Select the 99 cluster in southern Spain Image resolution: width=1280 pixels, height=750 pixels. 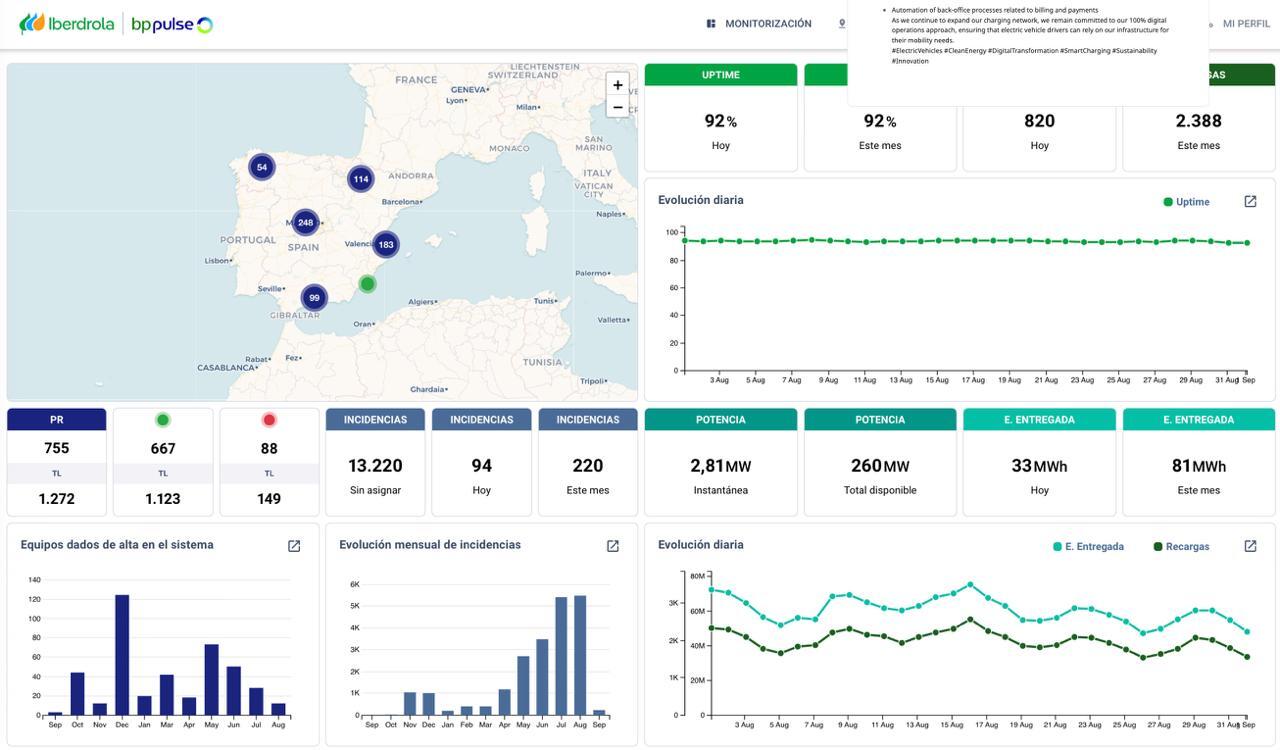tap(314, 298)
